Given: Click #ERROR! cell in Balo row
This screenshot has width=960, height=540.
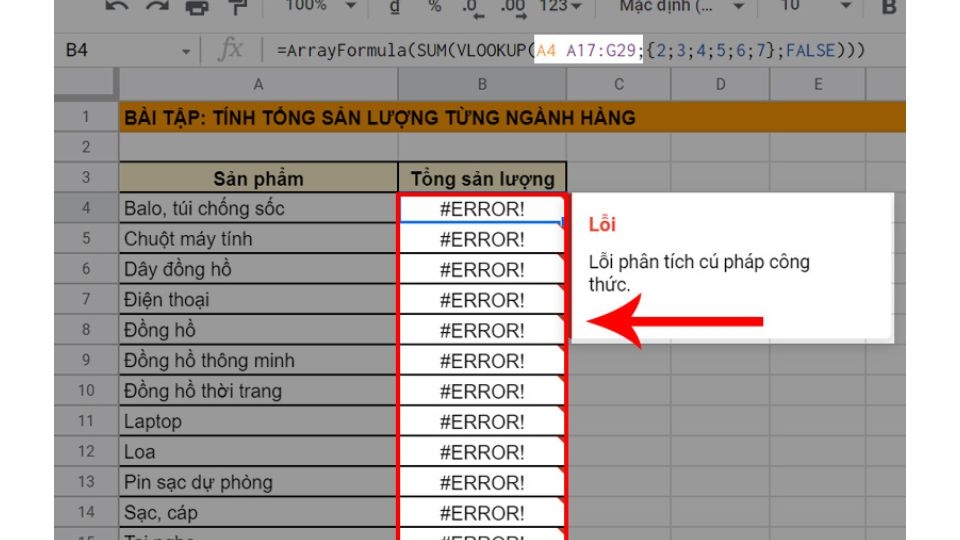Looking at the screenshot, I should 482,209.
